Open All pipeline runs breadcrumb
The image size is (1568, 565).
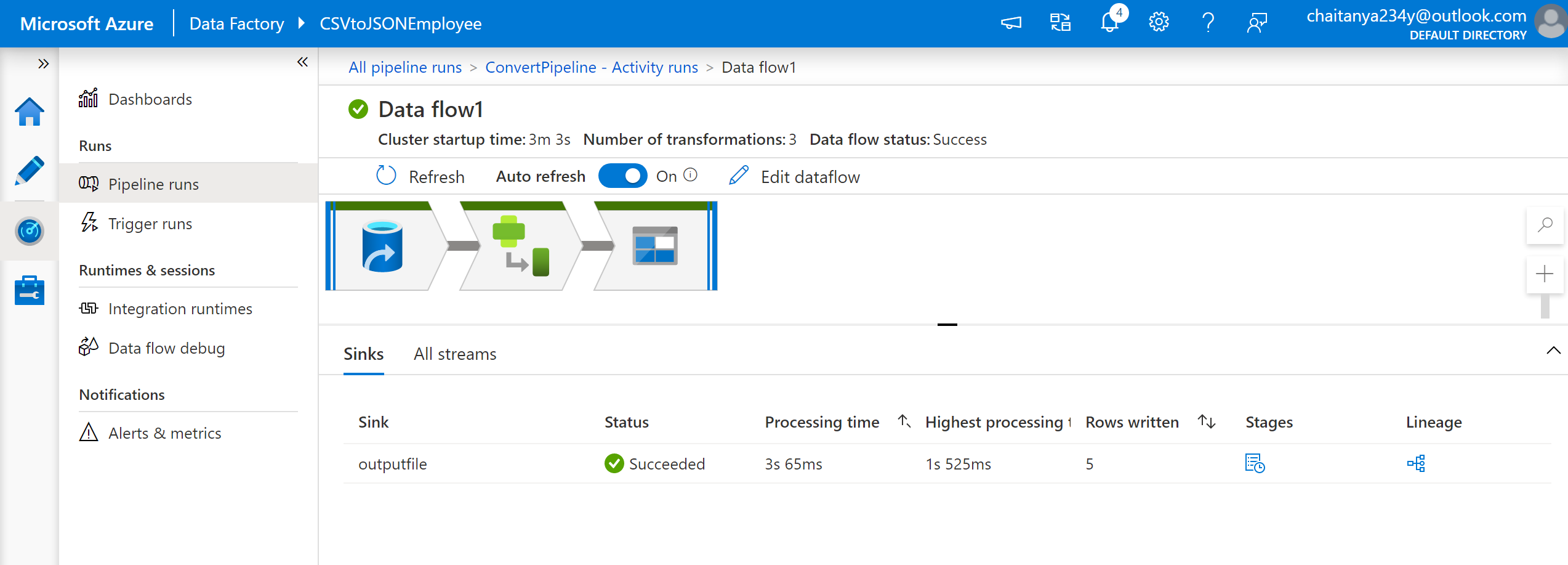click(x=405, y=67)
